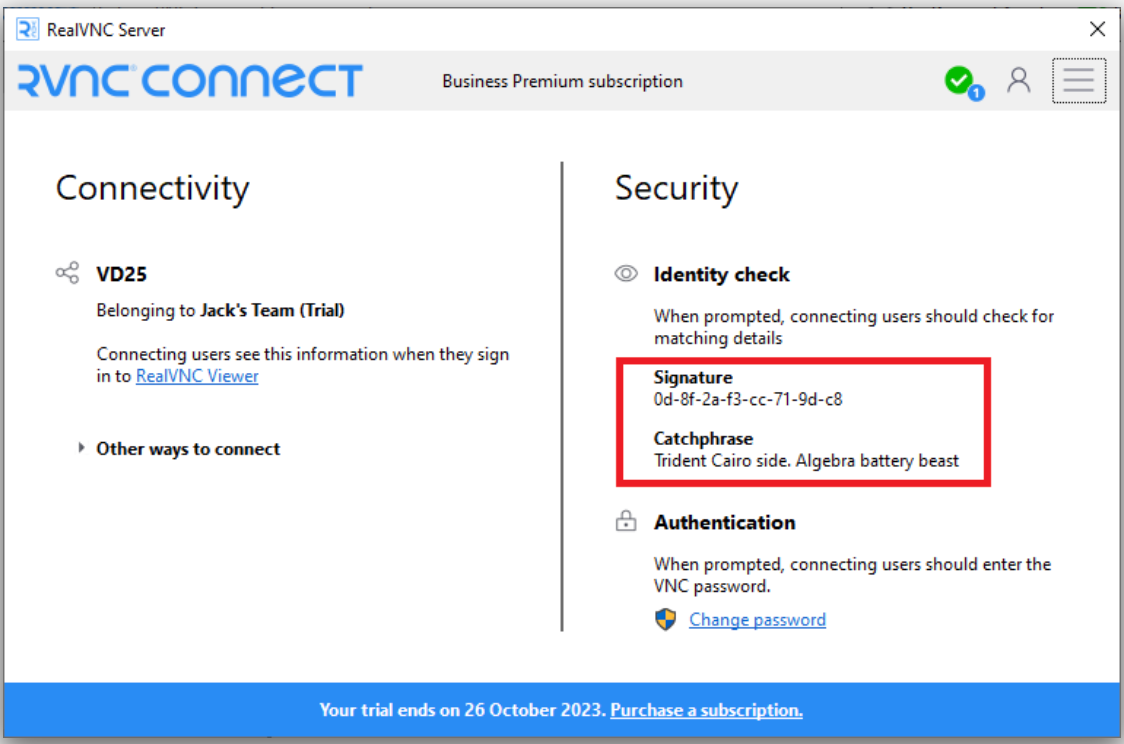Follow the Purchase a subscription link
This screenshot has height=744, width=1124.
pos(706,710)
